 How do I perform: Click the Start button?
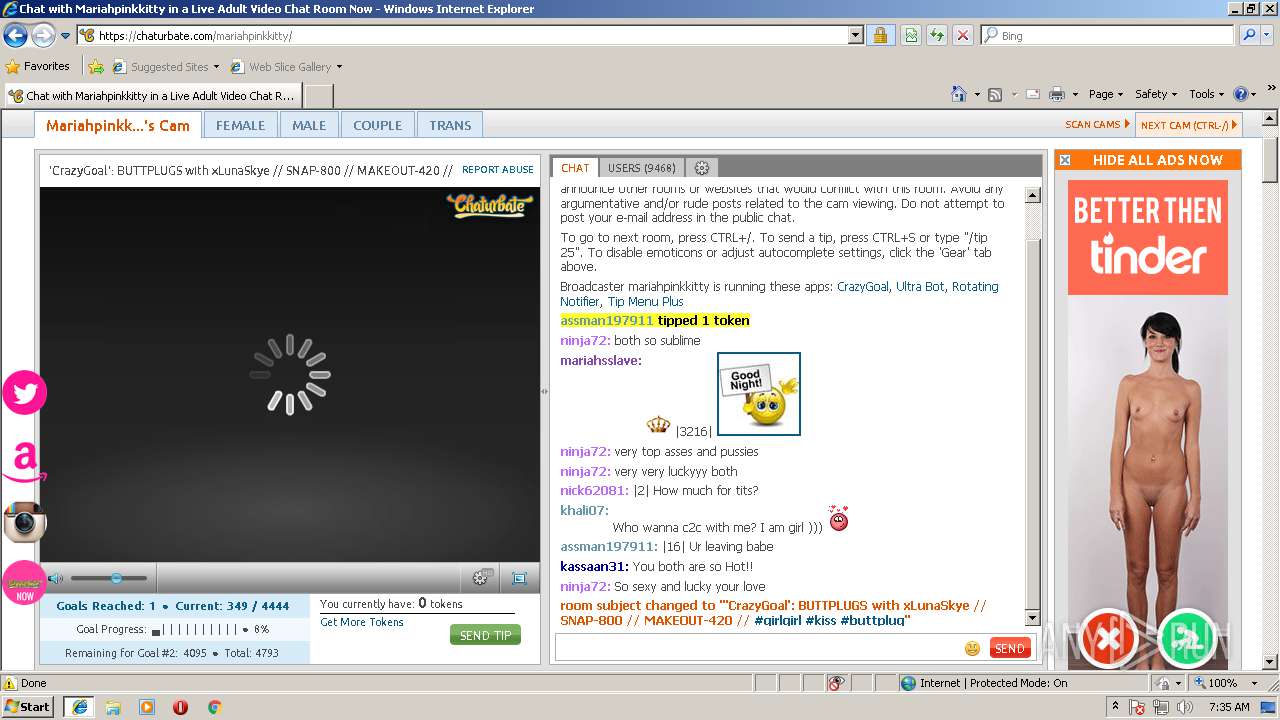(x=28, y=706)
